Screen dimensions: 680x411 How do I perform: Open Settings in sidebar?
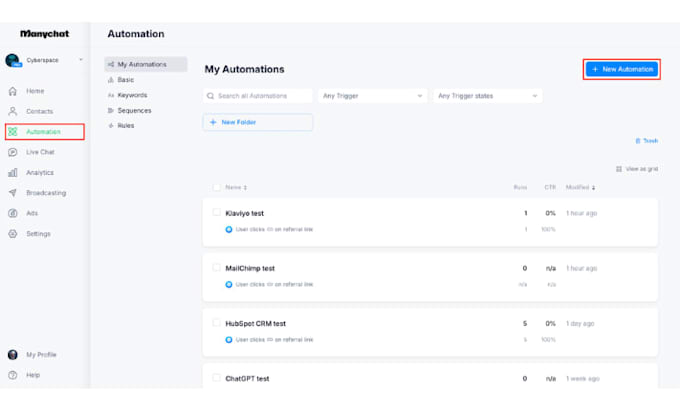38,234
